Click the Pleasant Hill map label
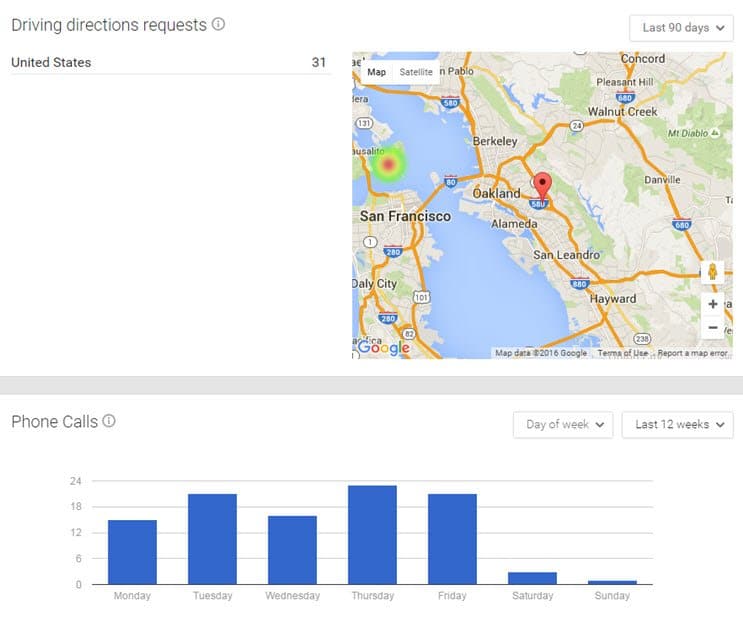This screenshot has height=635, width=743. [x=625, y=82]
